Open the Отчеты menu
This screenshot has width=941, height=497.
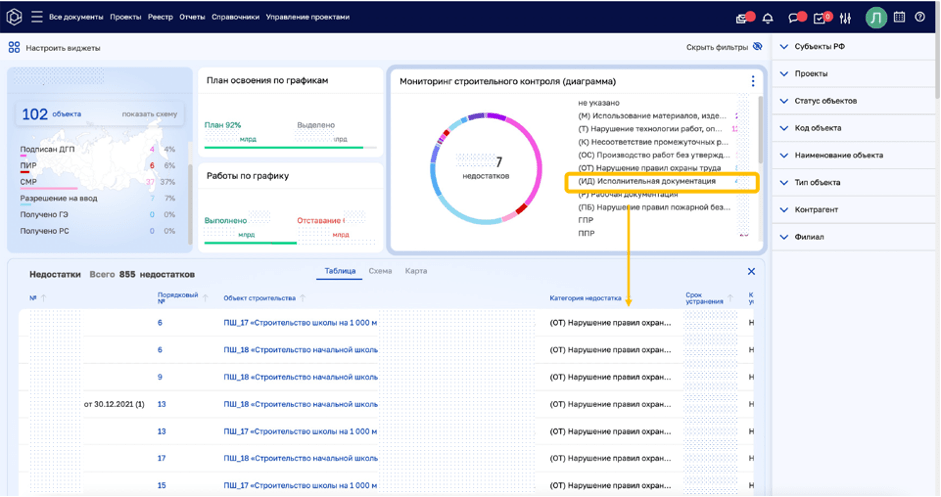tap(192, 18)
